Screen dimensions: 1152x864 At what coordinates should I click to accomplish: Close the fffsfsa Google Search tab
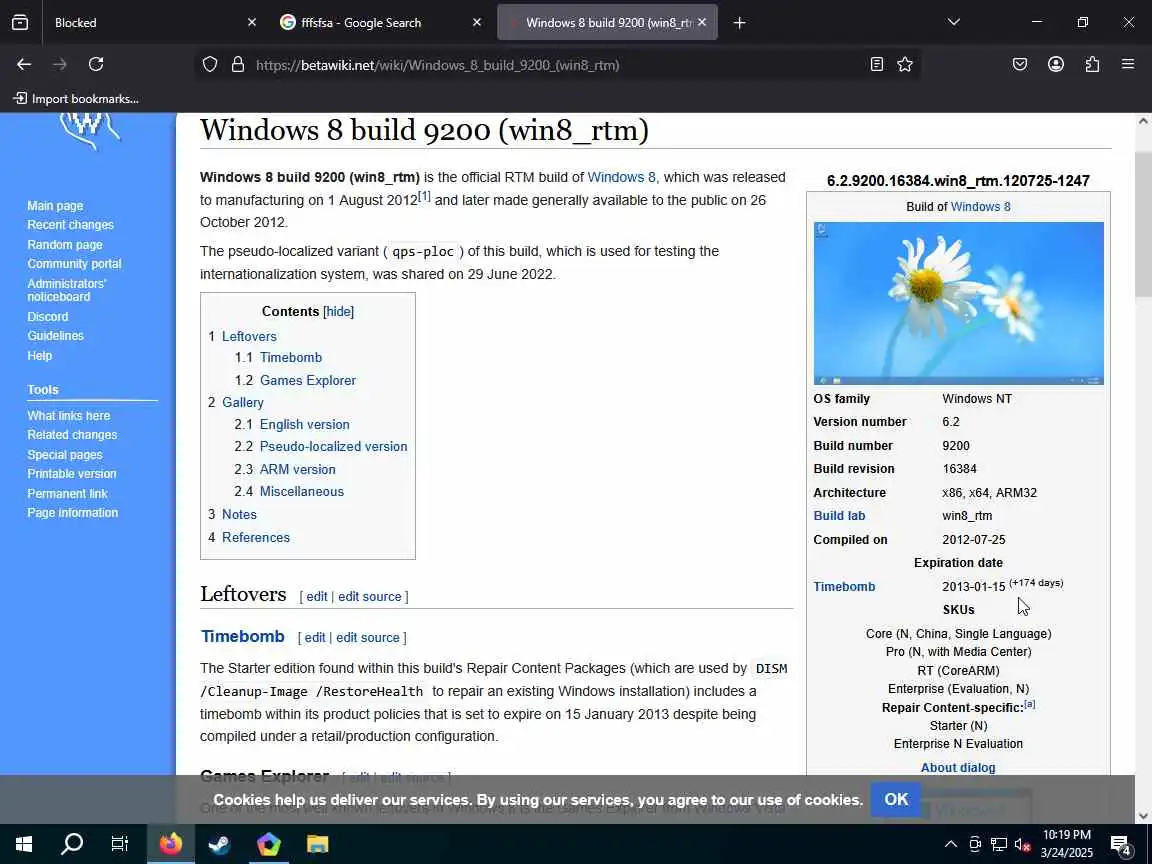(x=477, y=23)
